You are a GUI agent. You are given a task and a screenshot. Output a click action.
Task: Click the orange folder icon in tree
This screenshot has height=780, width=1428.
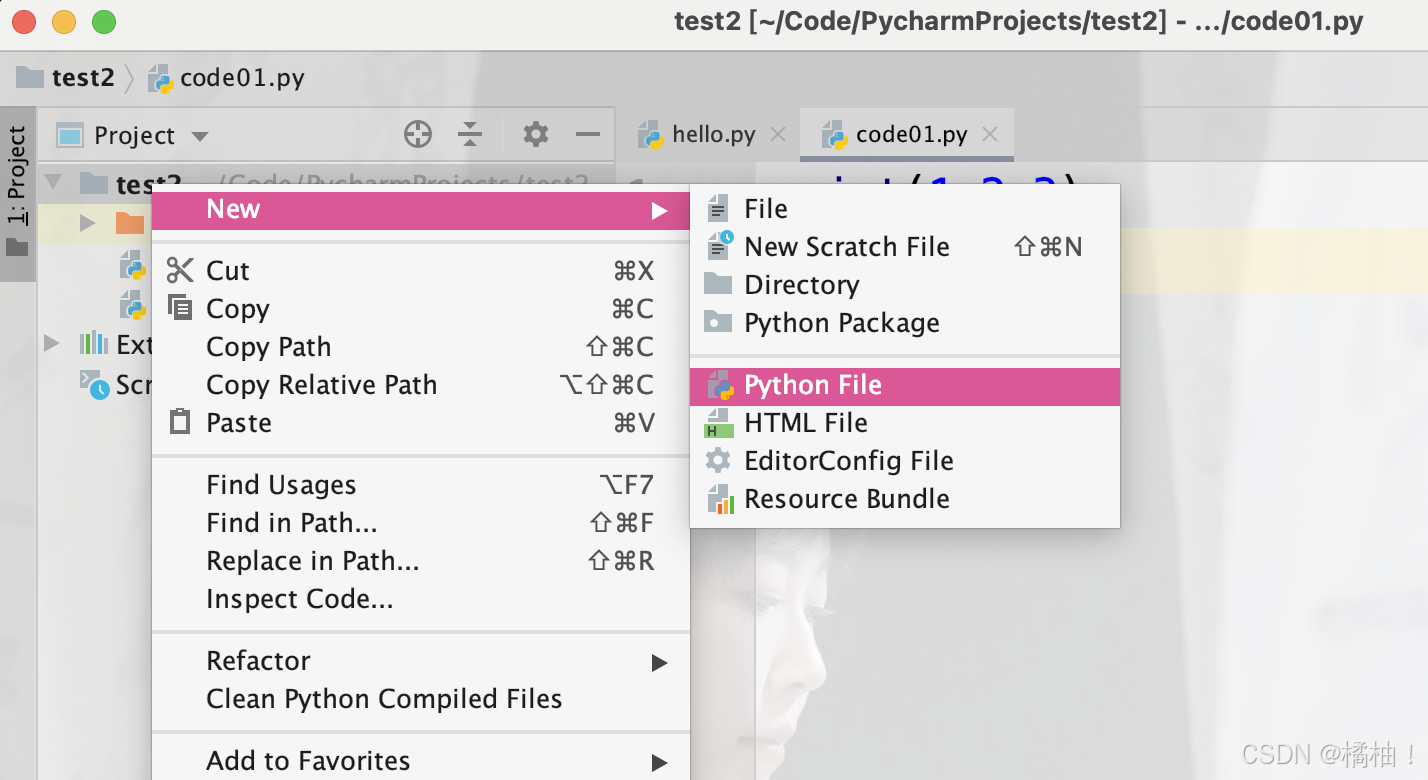pos(130,222)
